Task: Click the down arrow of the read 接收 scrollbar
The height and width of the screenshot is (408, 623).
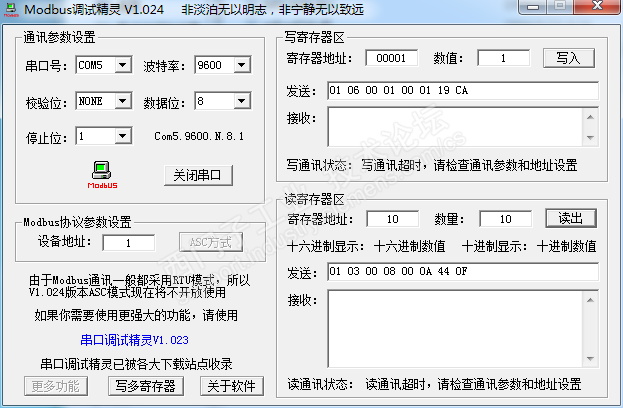Action: click(x=590, y=358)
